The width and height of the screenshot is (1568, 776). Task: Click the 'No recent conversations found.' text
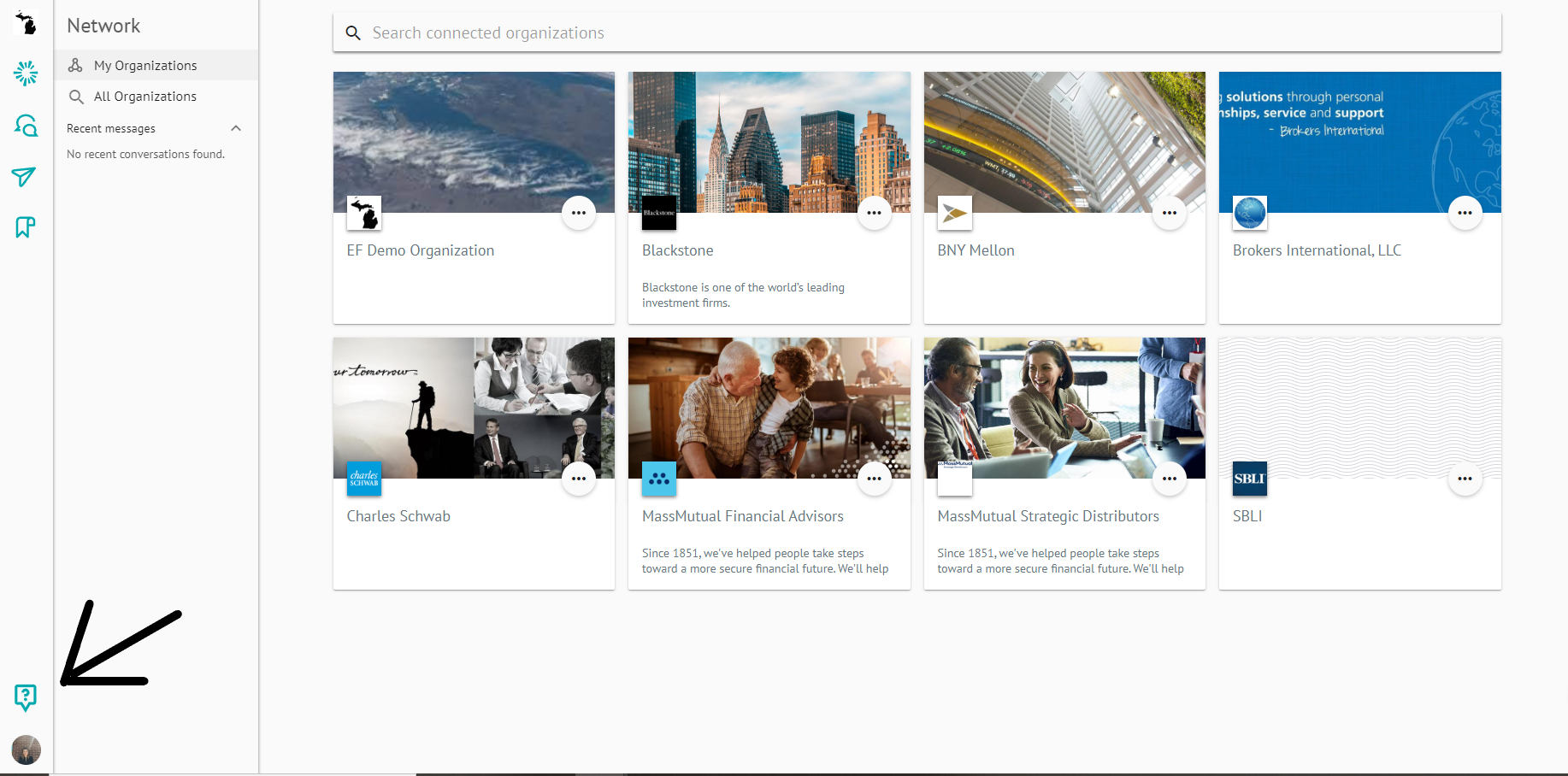(x=145, y=155)
